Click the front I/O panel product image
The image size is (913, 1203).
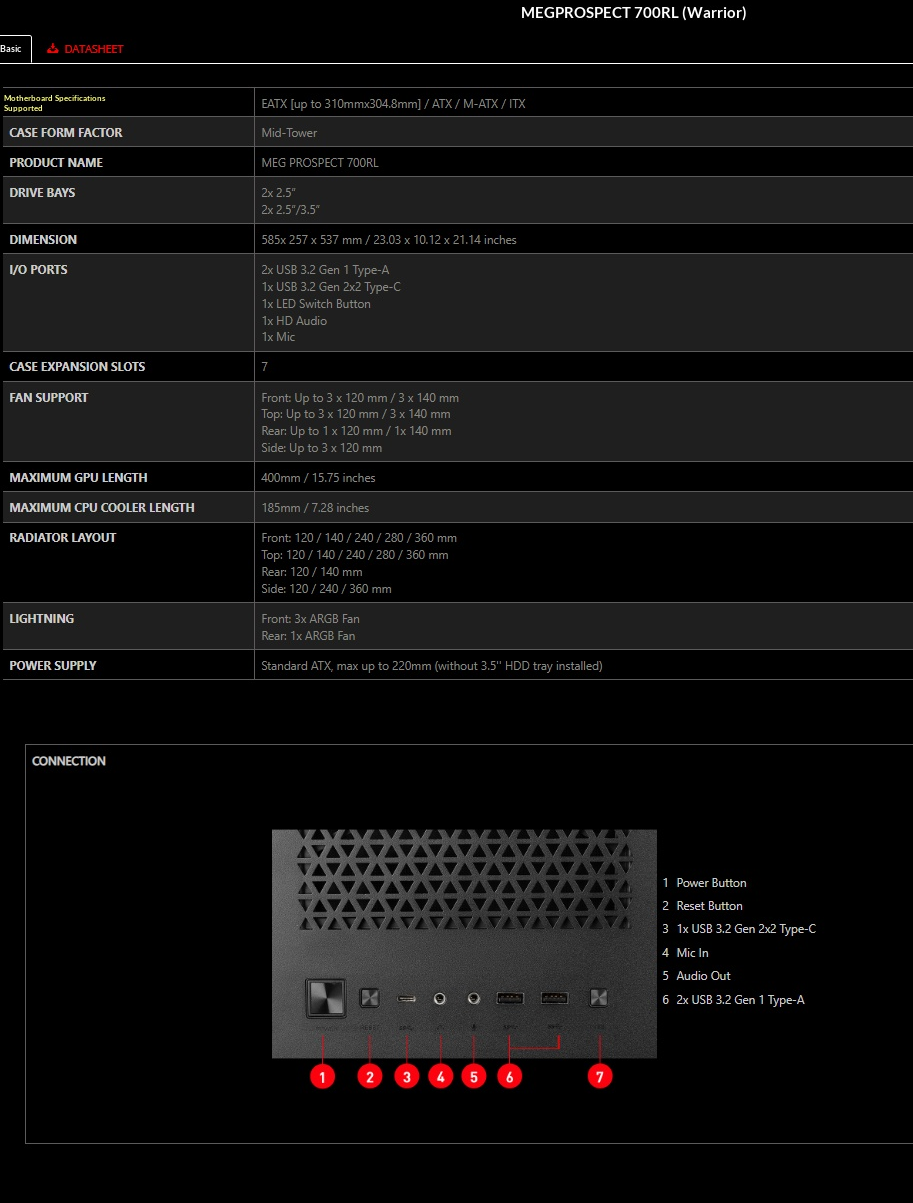click(464, 944)
